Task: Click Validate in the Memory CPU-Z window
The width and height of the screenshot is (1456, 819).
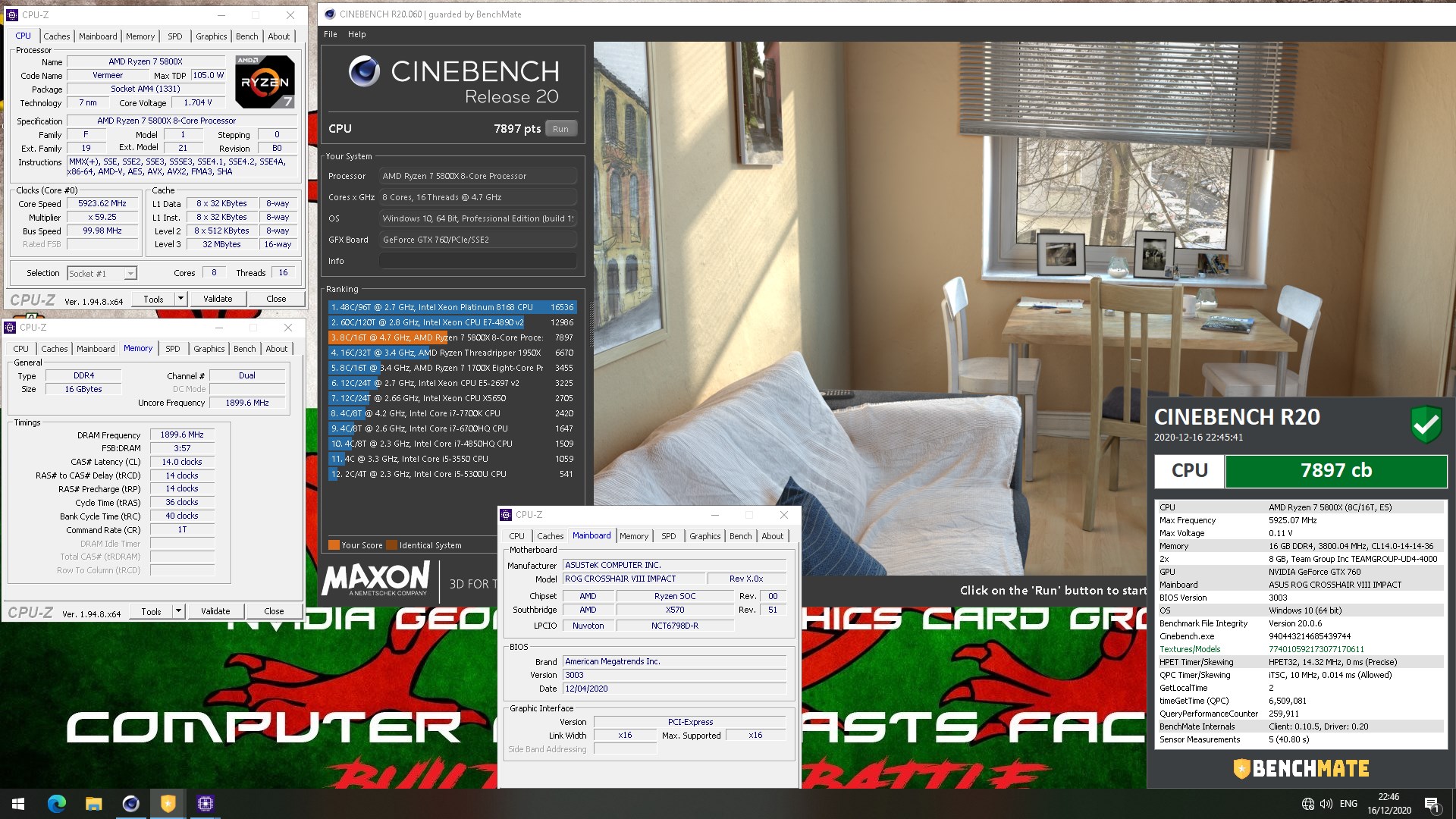Action: click(215, 611)
